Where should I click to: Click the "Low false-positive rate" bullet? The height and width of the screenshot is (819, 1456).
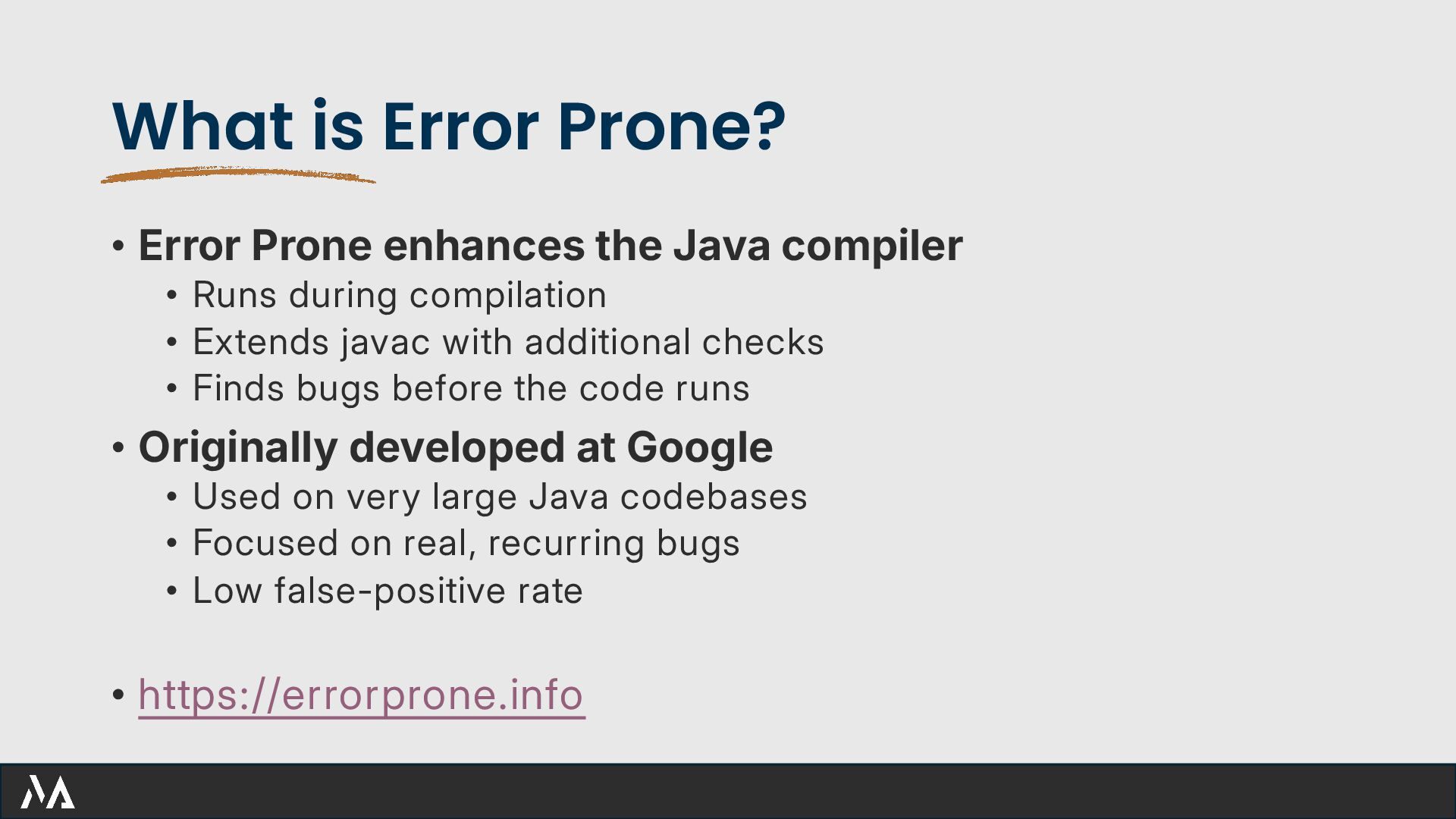388,591
